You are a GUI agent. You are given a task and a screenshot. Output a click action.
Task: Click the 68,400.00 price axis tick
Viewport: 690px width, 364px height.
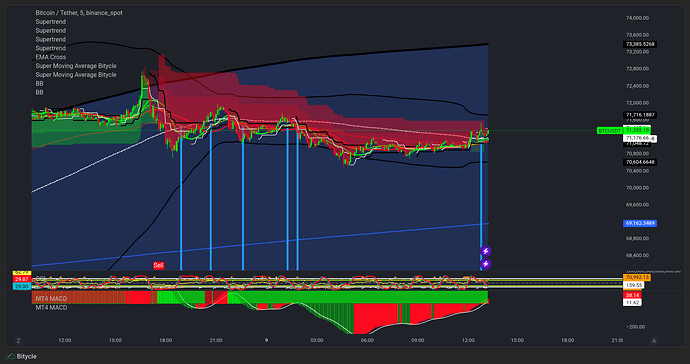coord(637,255)
